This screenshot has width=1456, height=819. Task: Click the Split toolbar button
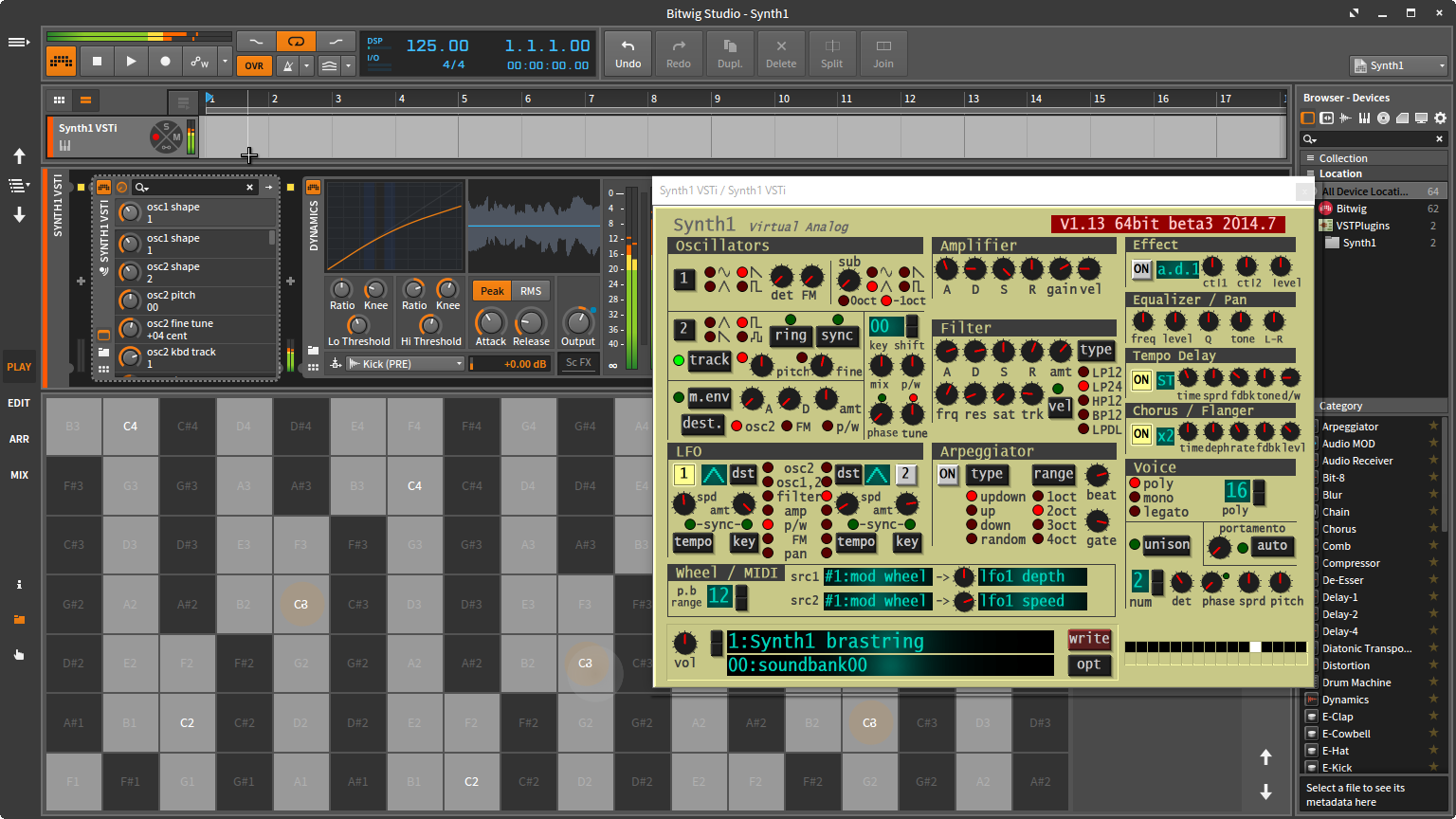point(832,53)
